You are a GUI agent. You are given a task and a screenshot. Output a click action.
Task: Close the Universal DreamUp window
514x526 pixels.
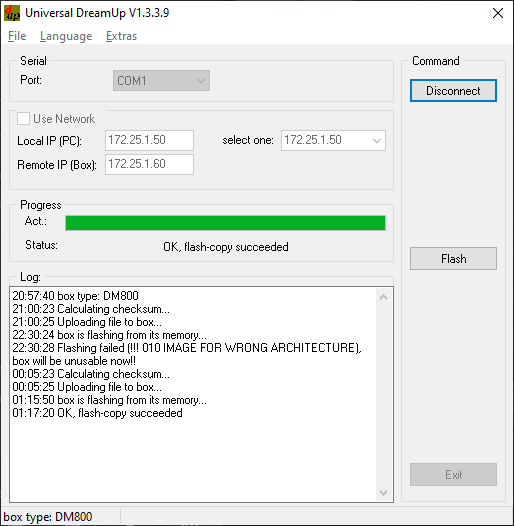click(498, 13)
